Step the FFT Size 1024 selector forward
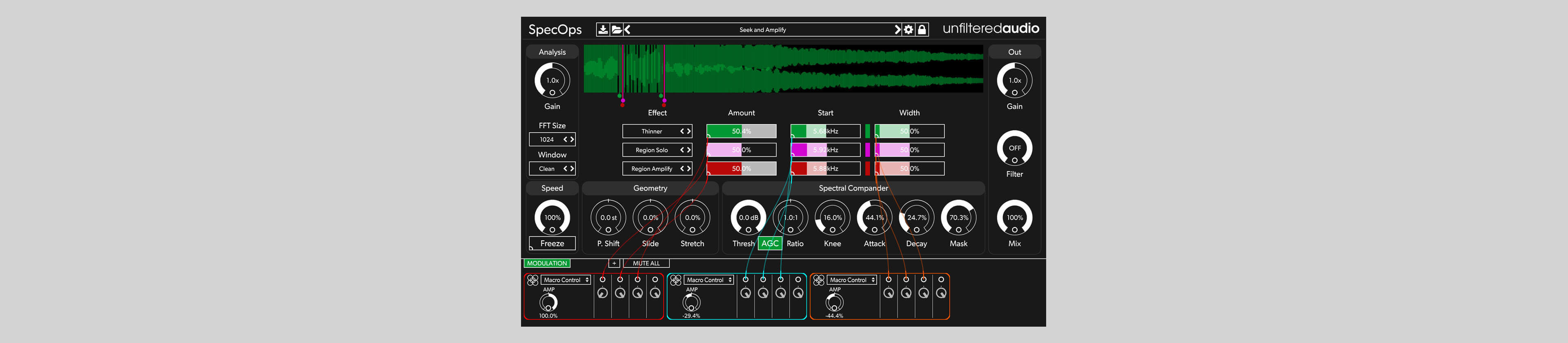The image size is (1568, 343). point(572,139)
